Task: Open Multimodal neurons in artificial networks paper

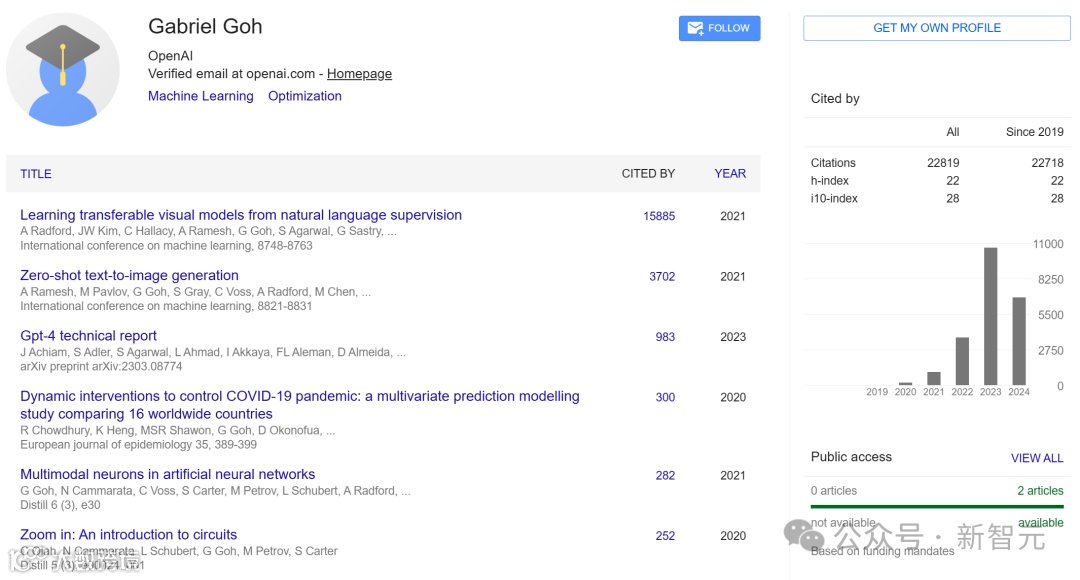Action: coord(167,475)
